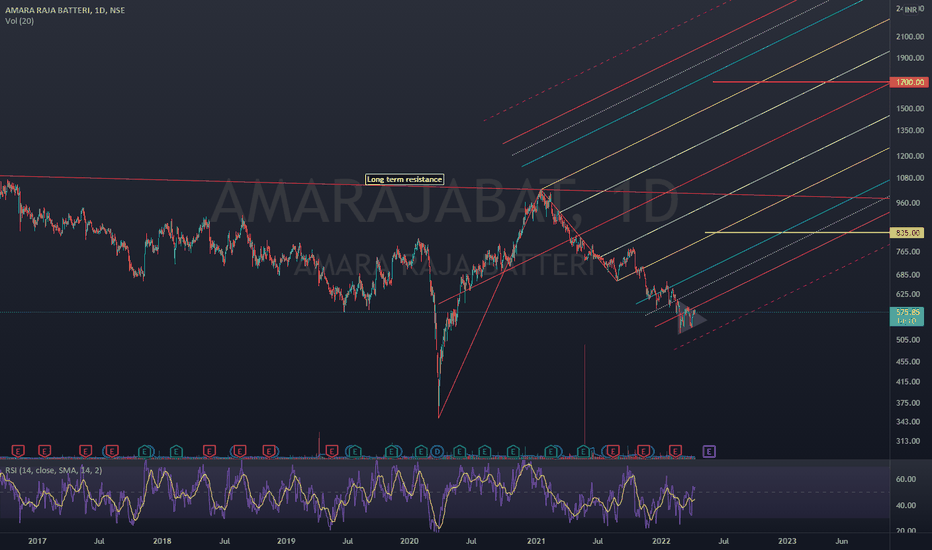Click the 455.00 price axis label
932x550 pixels.
(910, 362)
